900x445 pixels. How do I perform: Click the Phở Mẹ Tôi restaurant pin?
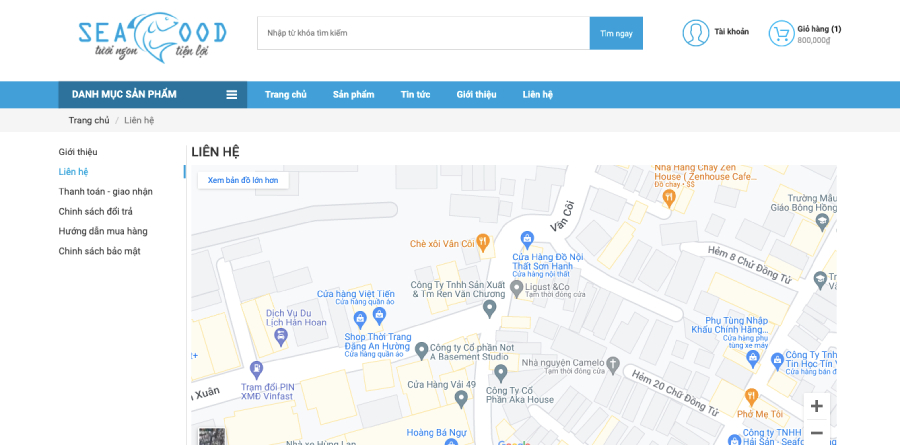coord(751,397)
